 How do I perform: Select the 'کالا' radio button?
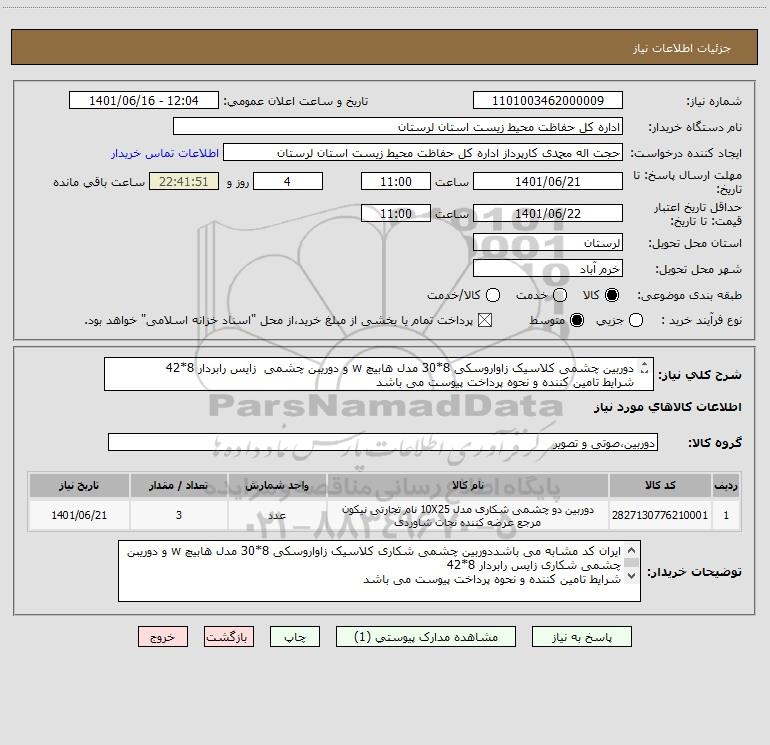pyautogui.click(x=612, y=295)
